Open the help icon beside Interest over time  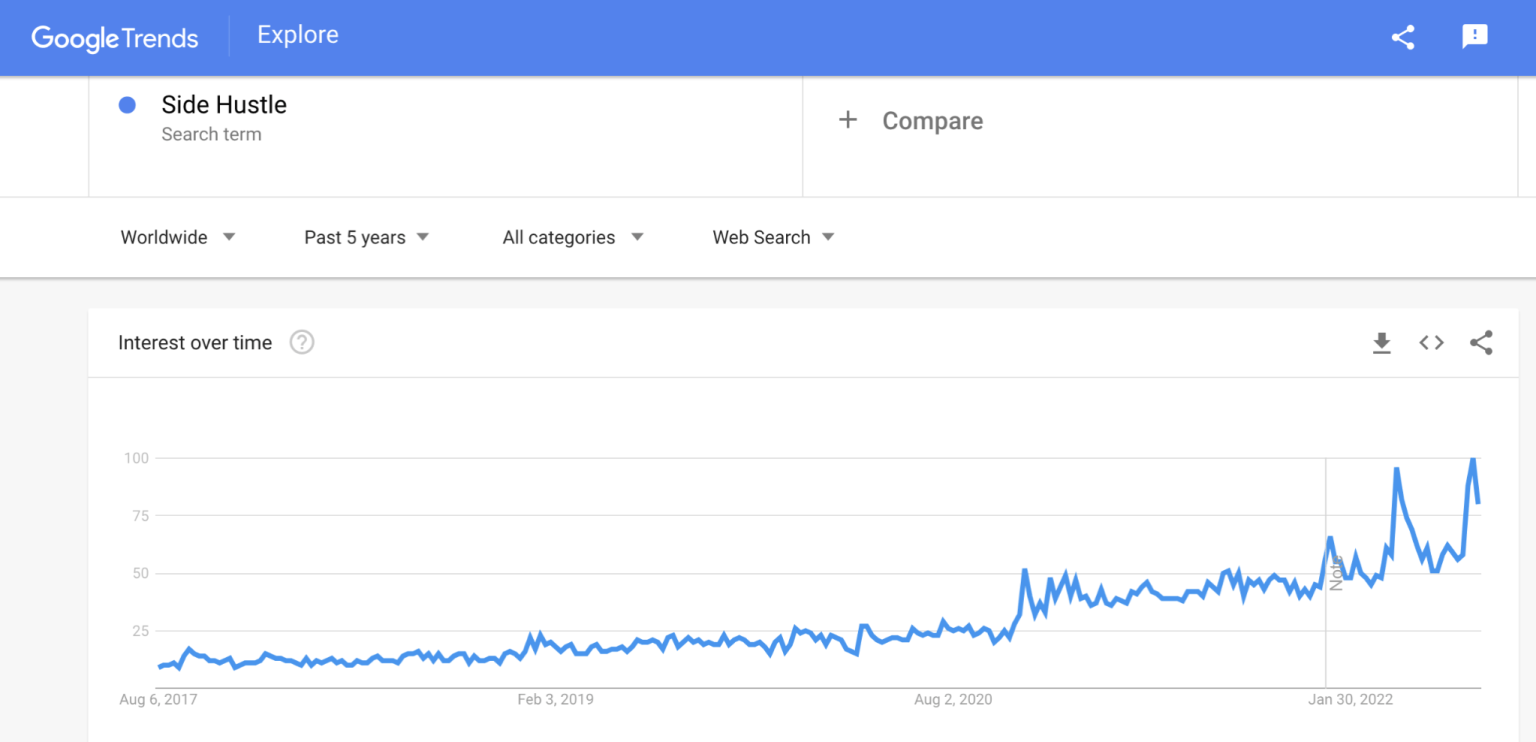302,343
